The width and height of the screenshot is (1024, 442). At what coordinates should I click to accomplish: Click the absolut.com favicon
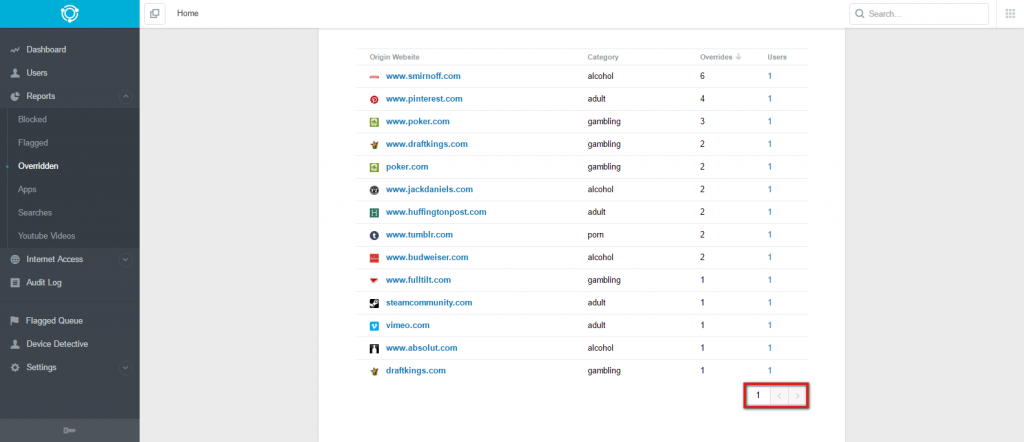pyautogui.click(x=374, y=348)
